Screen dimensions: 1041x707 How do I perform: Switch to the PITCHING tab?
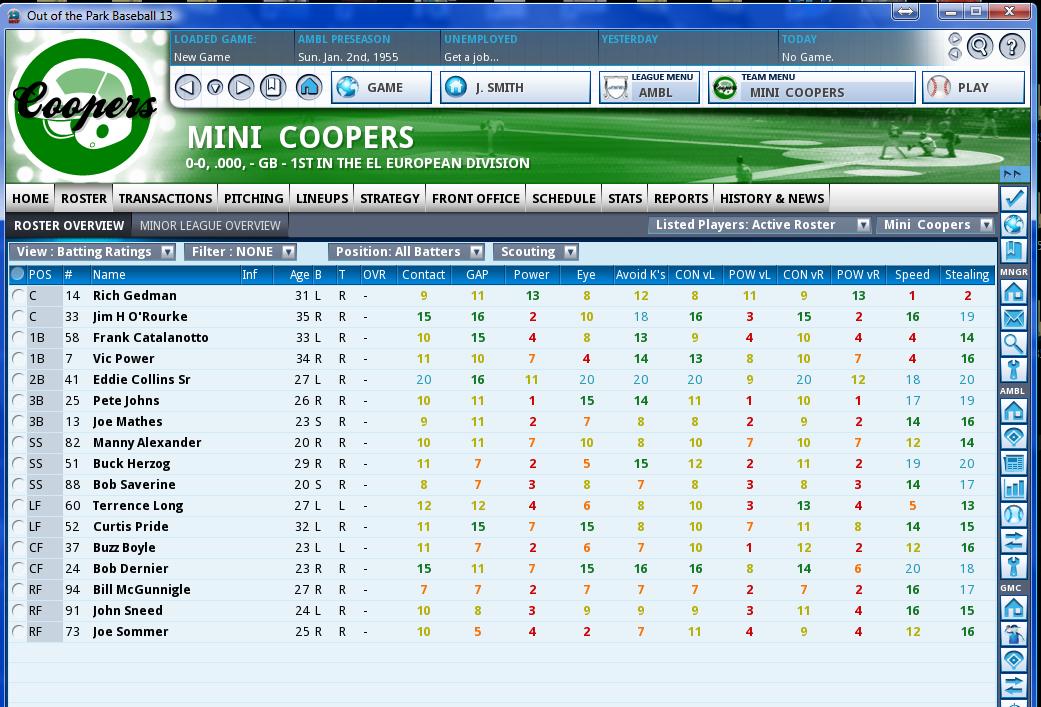pyautogui.click(x=254, y=198)
